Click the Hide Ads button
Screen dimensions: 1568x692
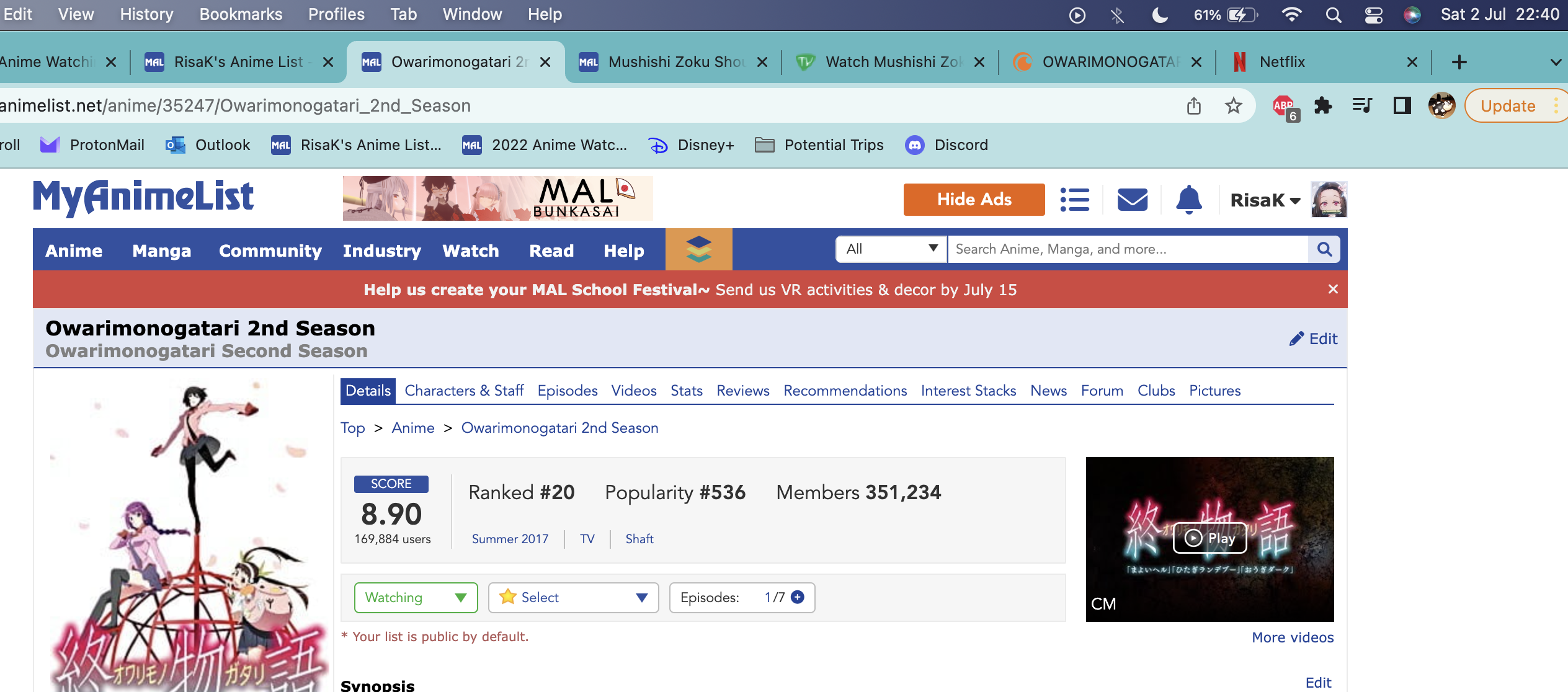click(x=974, y=200)
